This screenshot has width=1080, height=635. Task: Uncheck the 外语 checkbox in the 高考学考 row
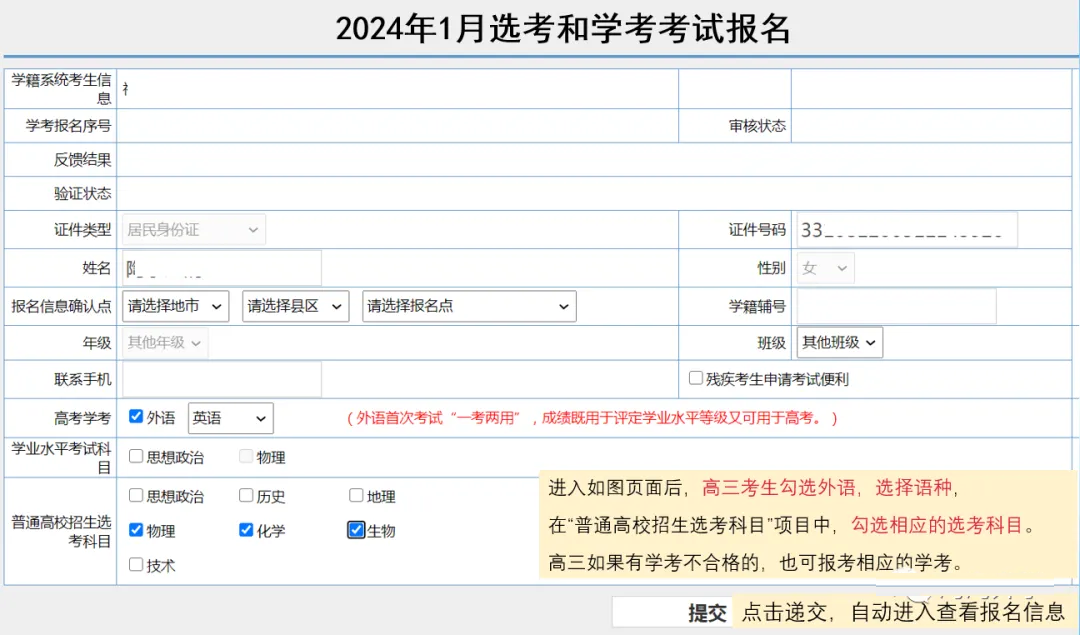tap(136, 417)
